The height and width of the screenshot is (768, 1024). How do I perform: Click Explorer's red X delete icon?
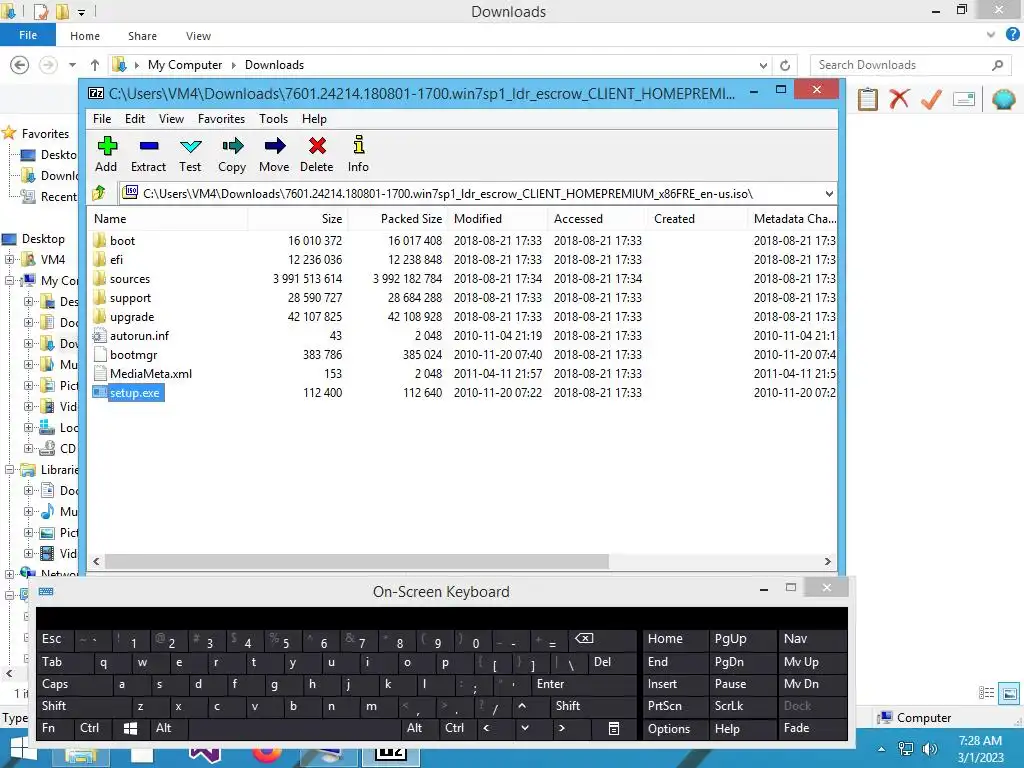(x=899, y=99)
